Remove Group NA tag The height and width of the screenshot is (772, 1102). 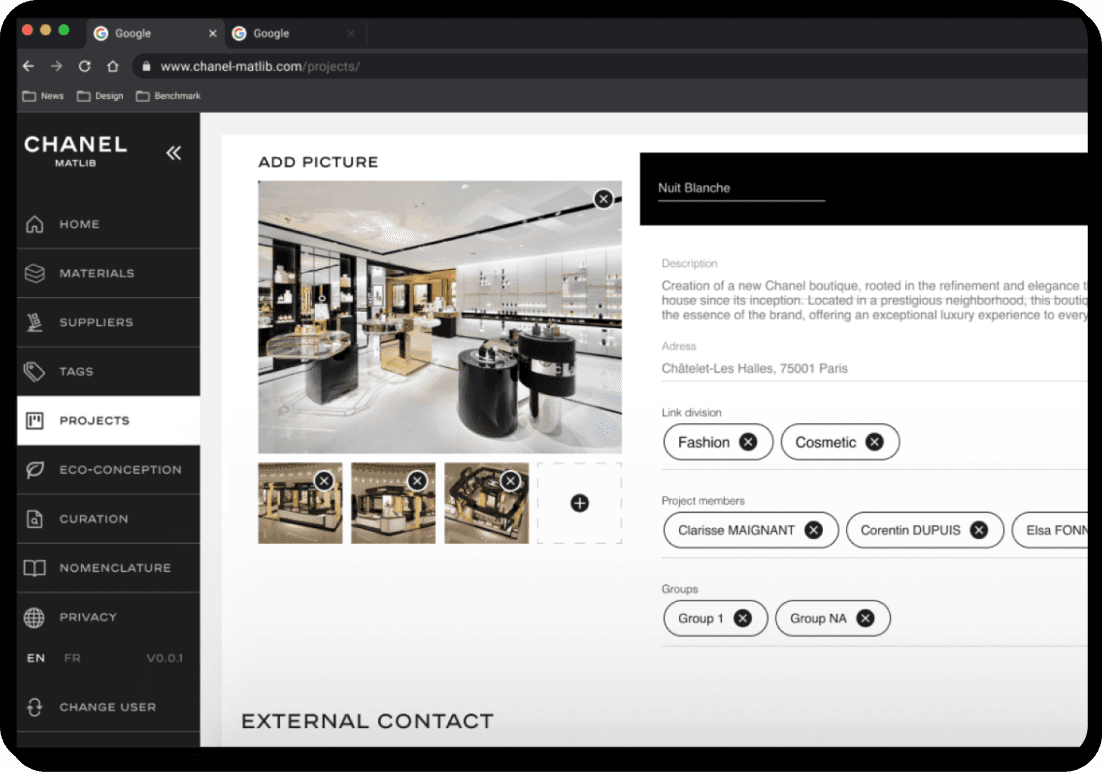[x=865, y=618]
